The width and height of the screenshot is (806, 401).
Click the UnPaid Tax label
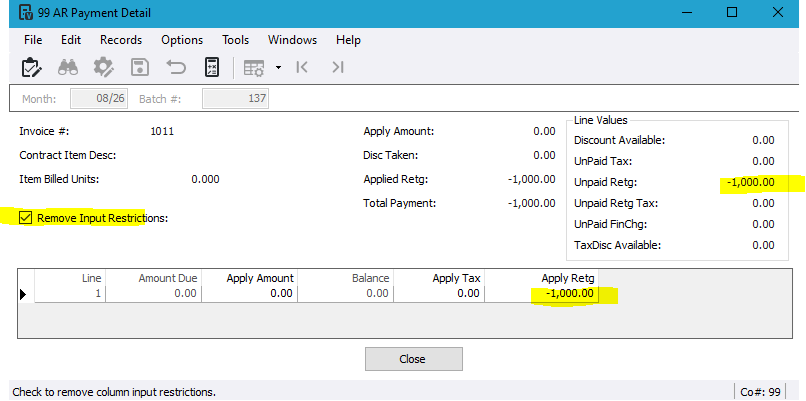coord(603,161)
